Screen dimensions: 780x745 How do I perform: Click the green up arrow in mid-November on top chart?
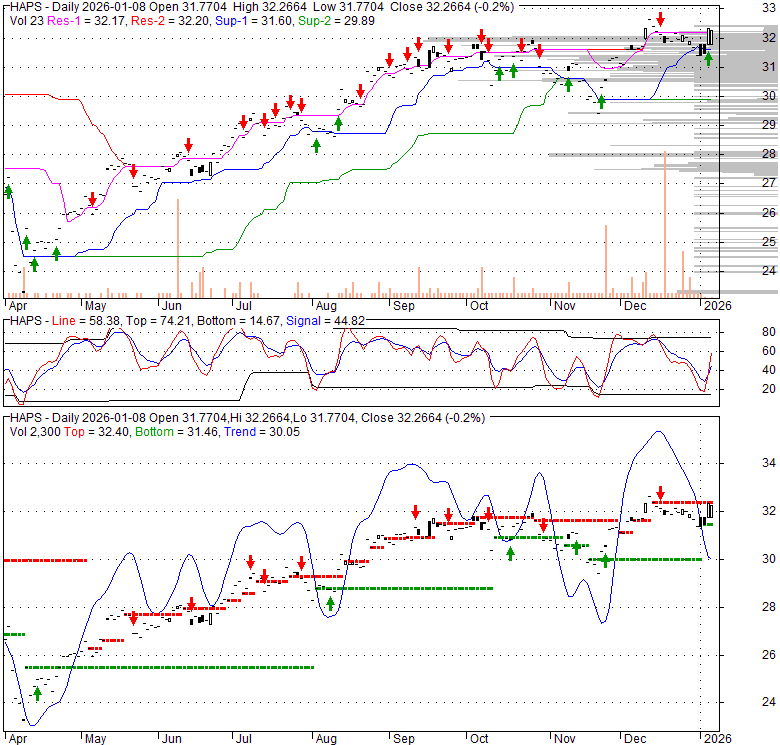coord(601,101)
